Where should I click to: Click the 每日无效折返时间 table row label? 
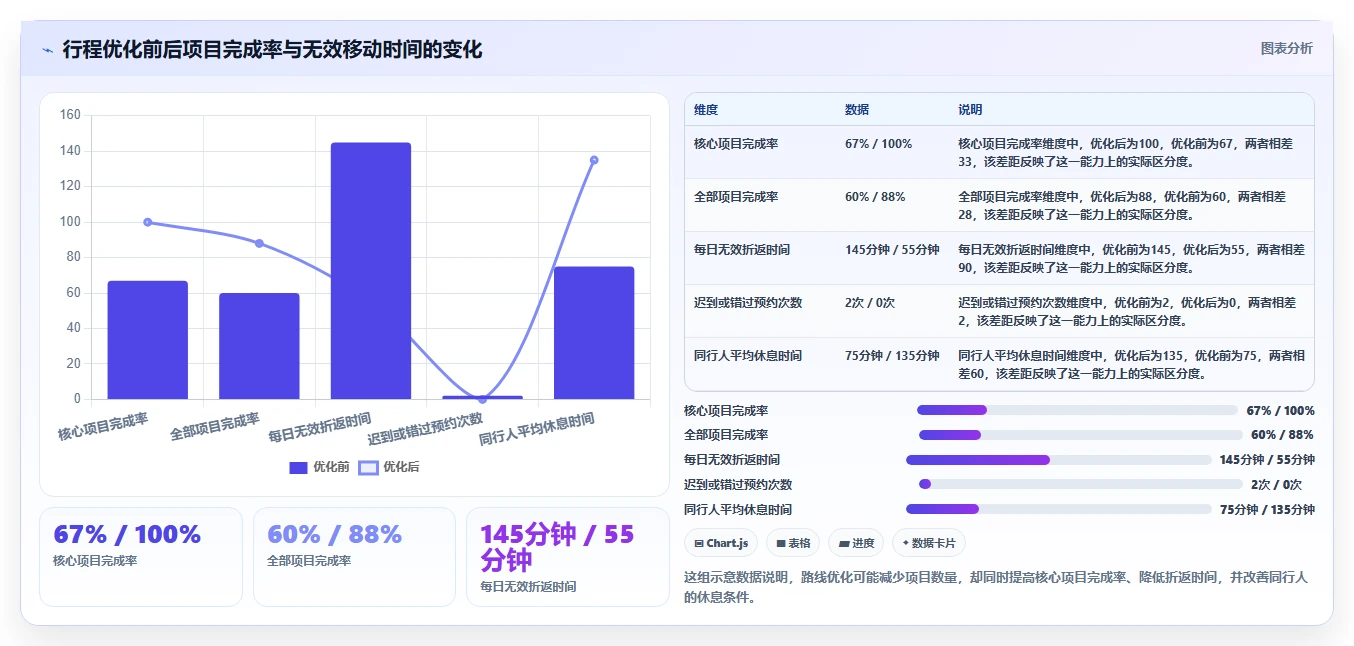[742, 250]
